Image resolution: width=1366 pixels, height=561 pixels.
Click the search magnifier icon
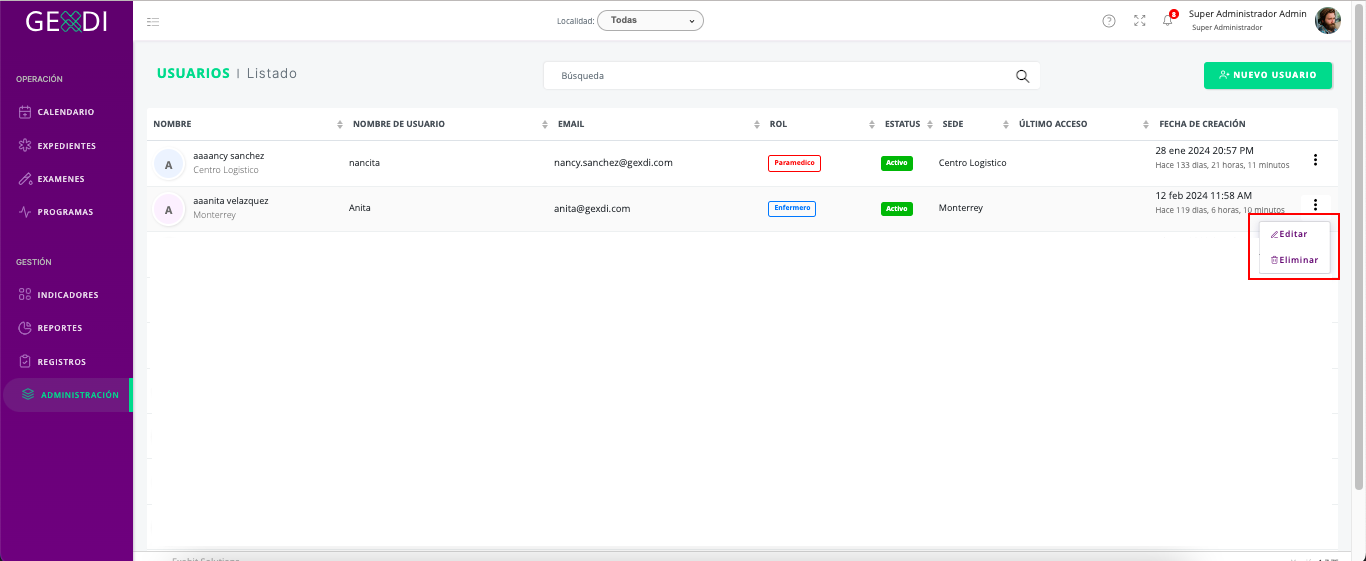click(1022, 76)
